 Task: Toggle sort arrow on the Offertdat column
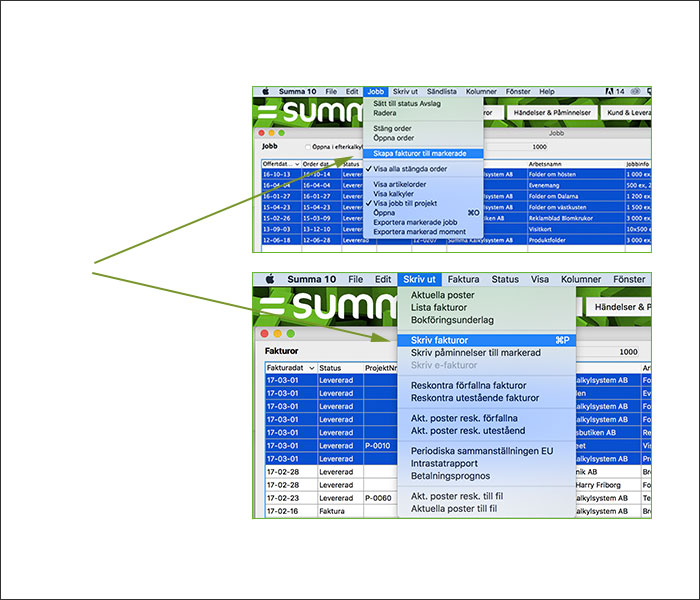(297, 164)
